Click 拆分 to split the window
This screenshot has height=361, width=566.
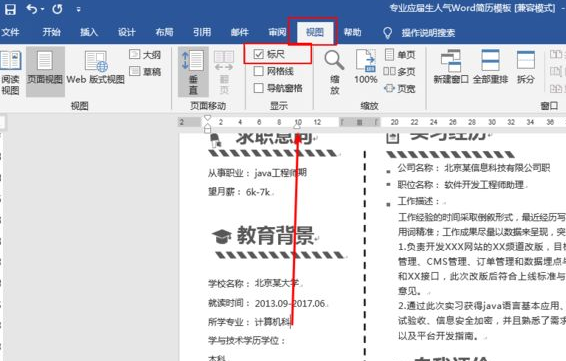tap(526, 67)
